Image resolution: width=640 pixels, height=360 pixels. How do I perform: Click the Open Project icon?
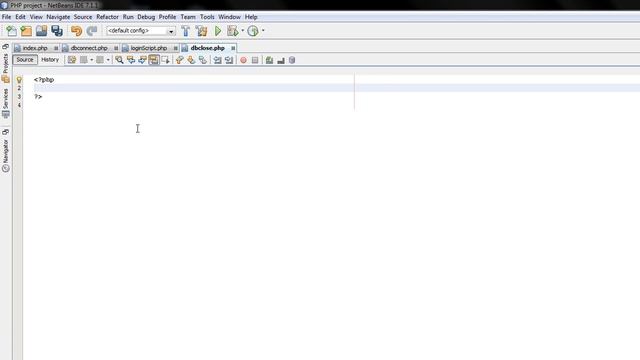pyautogui.click(x=41, y=31)
